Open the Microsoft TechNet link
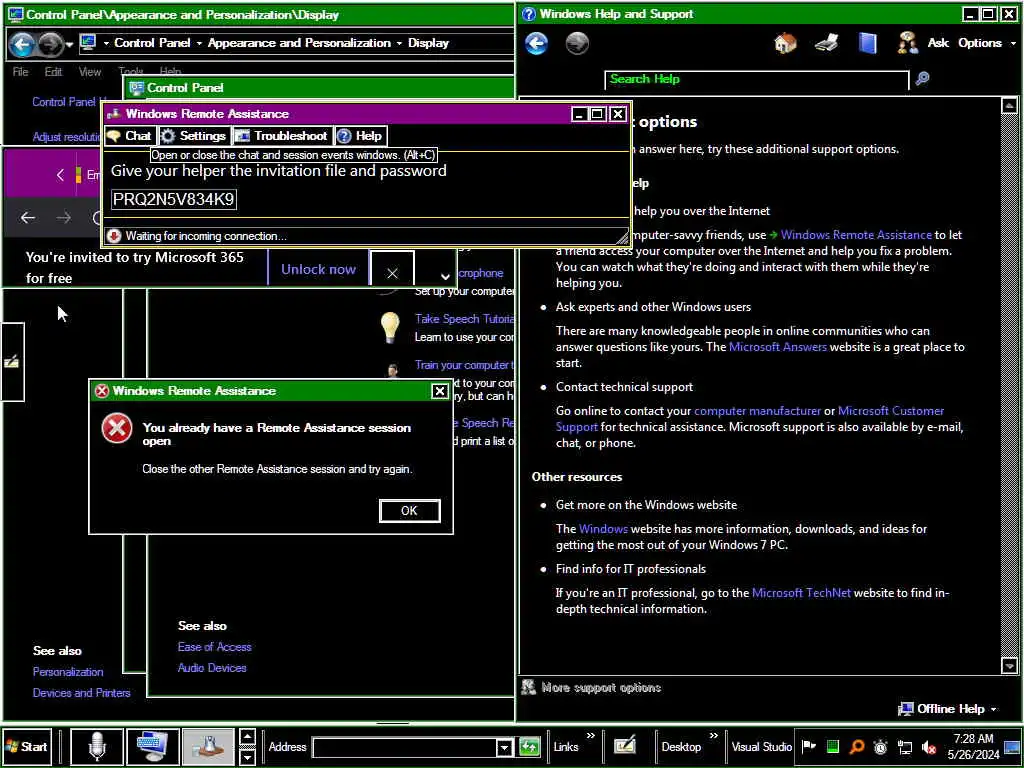 point(801,593)
